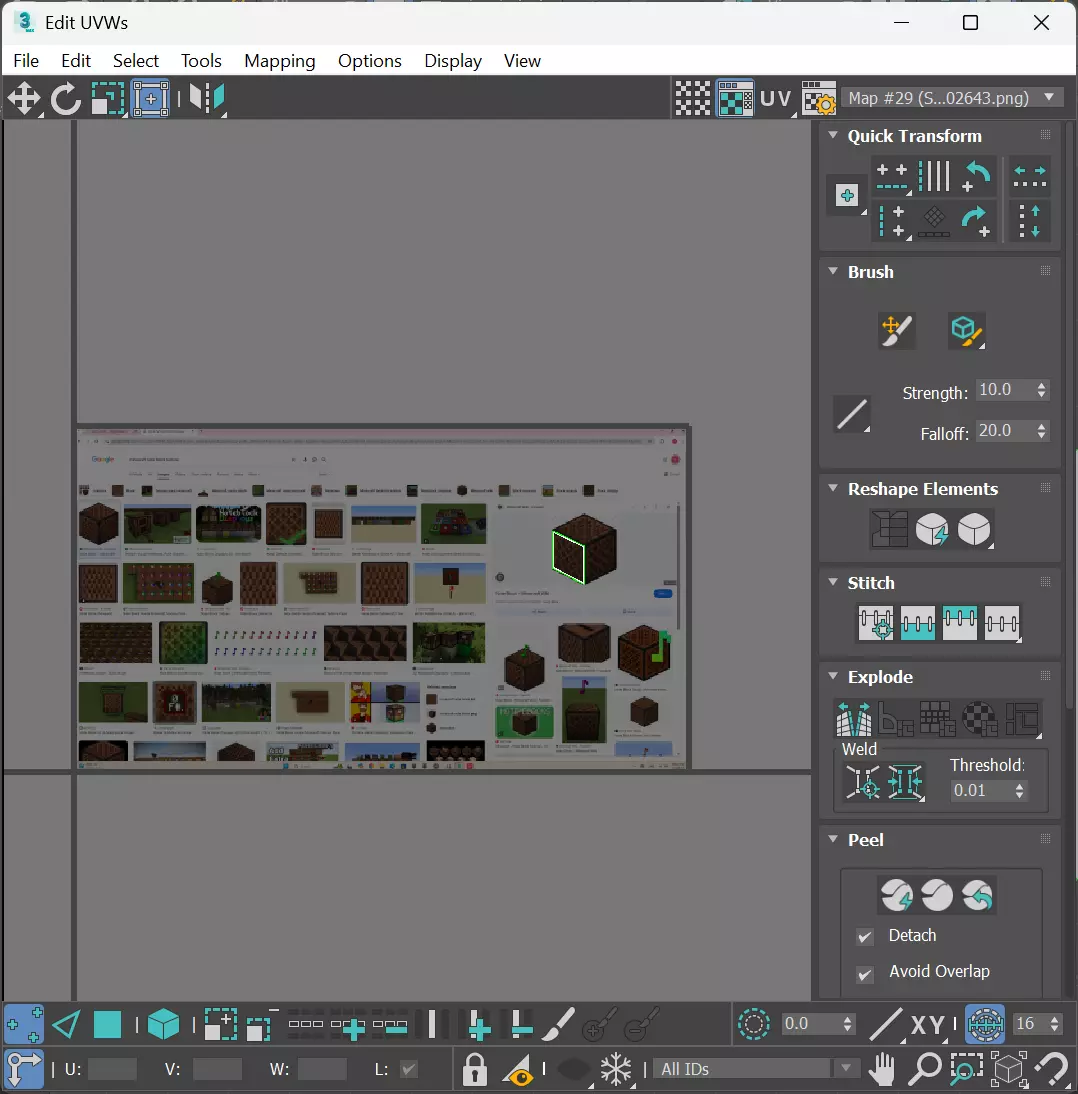This screenshot has width=1078, height=1094.
Task: Adjust the Strength spinner arrows
Action: tap(1041, 390)
